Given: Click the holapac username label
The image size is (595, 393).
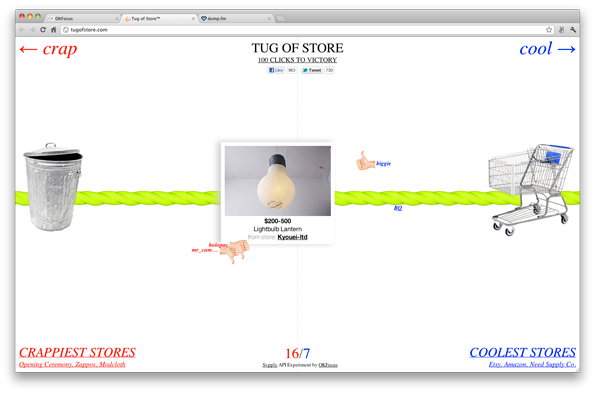Looking at the screenshot, I should (x=218, y=245).
